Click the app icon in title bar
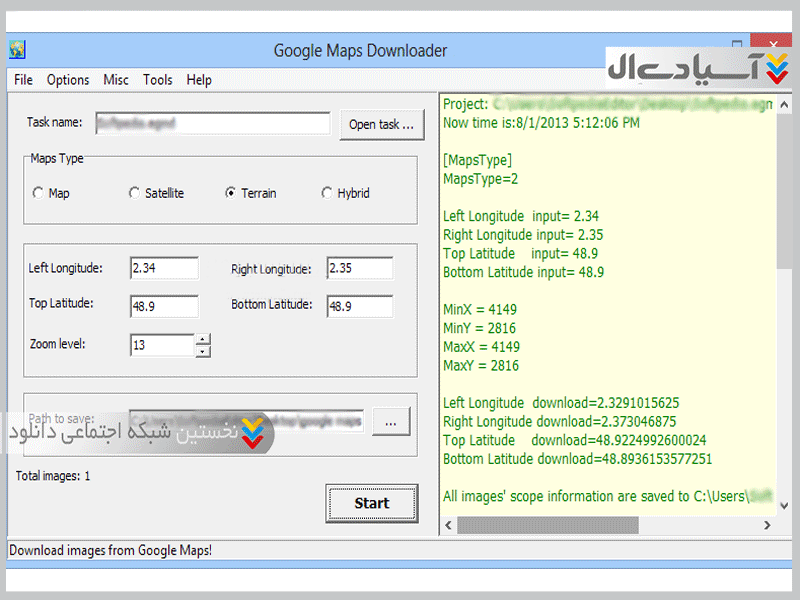 [17, 50]
